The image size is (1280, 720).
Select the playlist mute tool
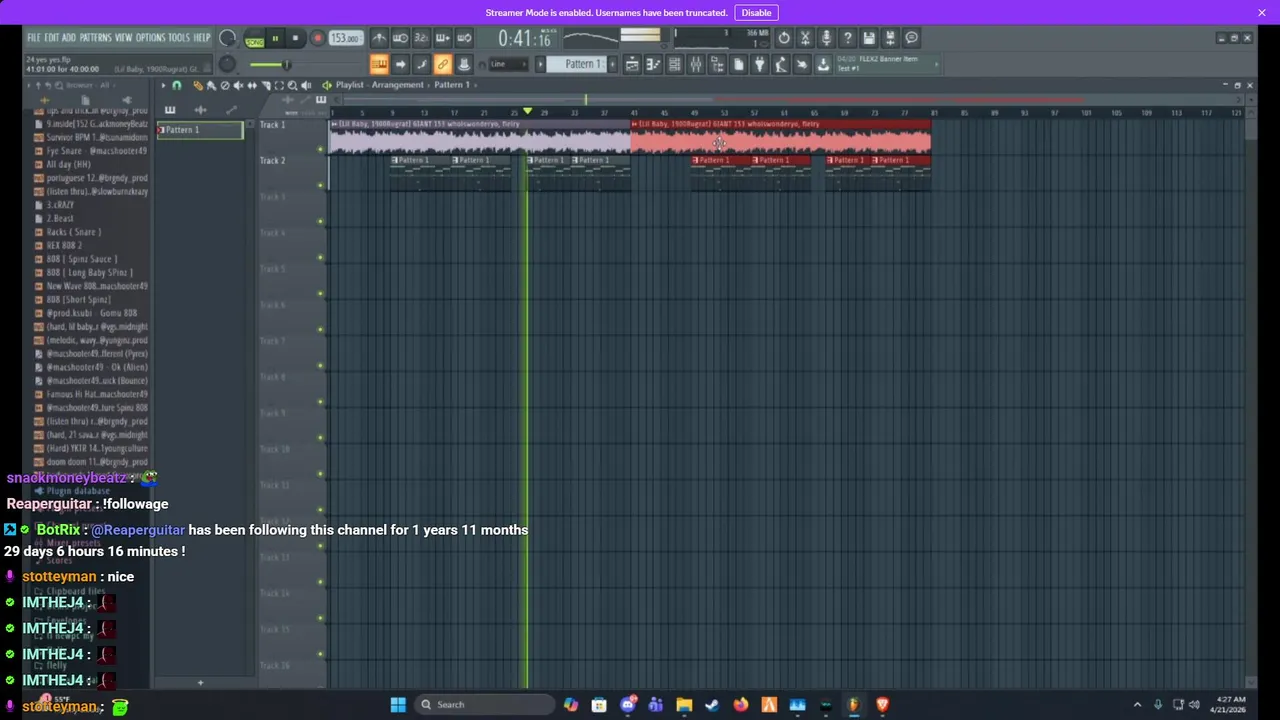coord(238,85)
